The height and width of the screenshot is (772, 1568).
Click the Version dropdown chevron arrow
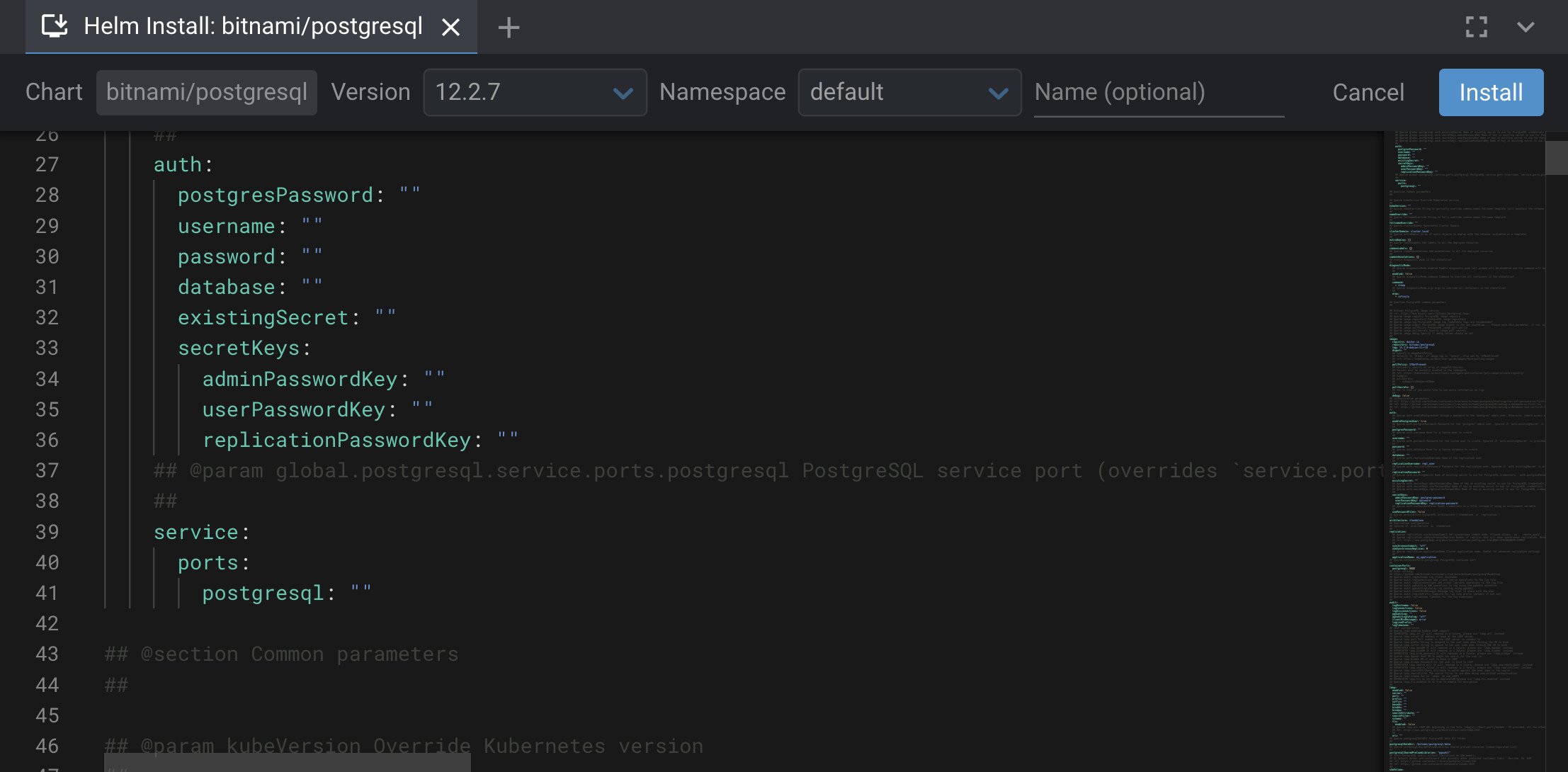[x=623, y=93]
